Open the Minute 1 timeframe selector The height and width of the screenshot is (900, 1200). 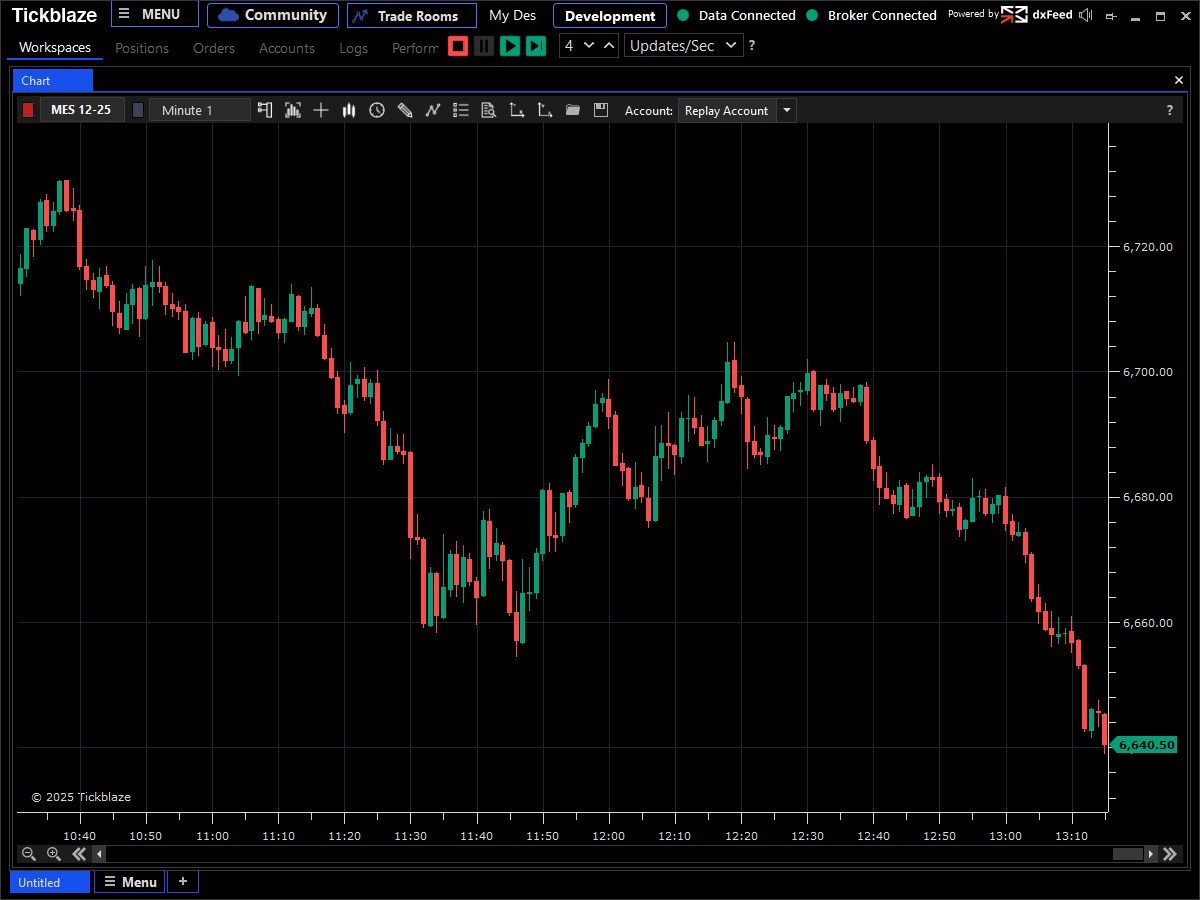pos(199,110)
